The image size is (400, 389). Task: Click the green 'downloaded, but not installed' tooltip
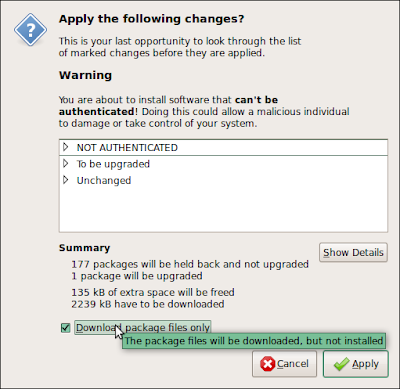pos(254,341)
